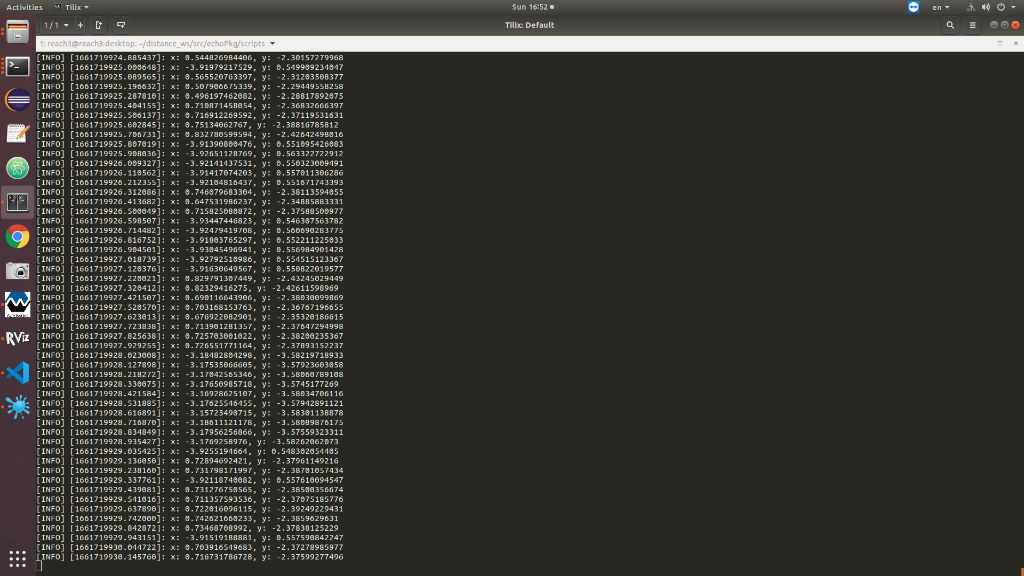Open Visual Studio Code from dock
The image size is (1024, 576).
18,372
